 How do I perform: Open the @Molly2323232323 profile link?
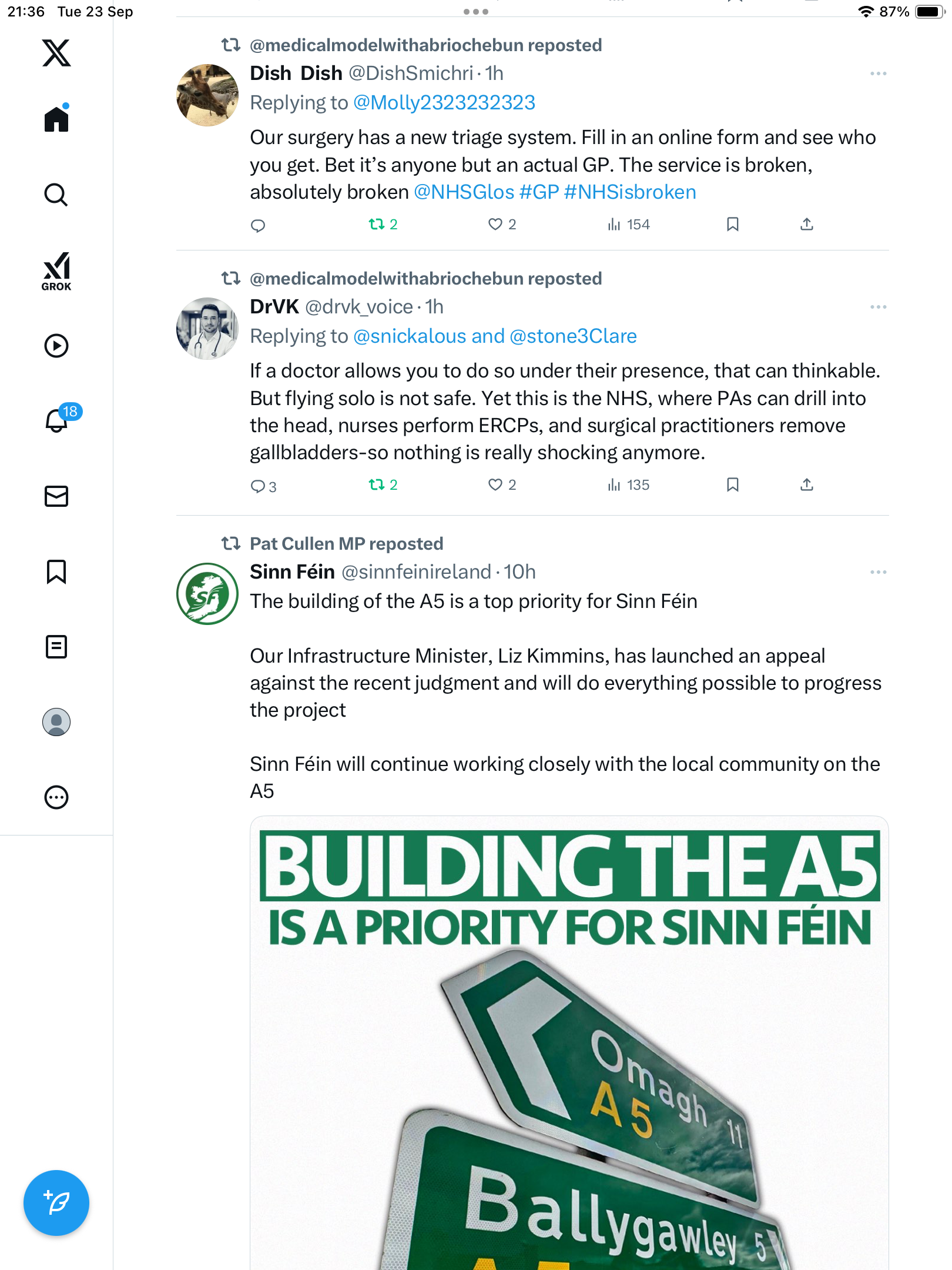pos(444,103)
